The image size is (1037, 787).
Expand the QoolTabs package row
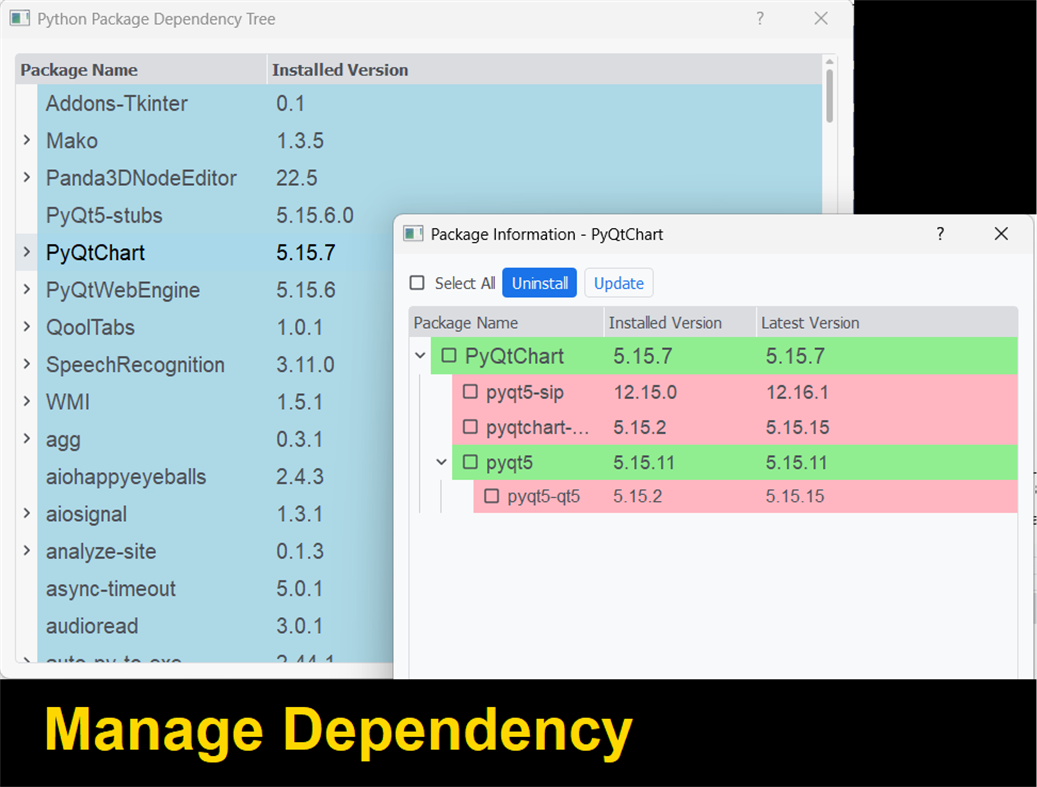point(26,327)
